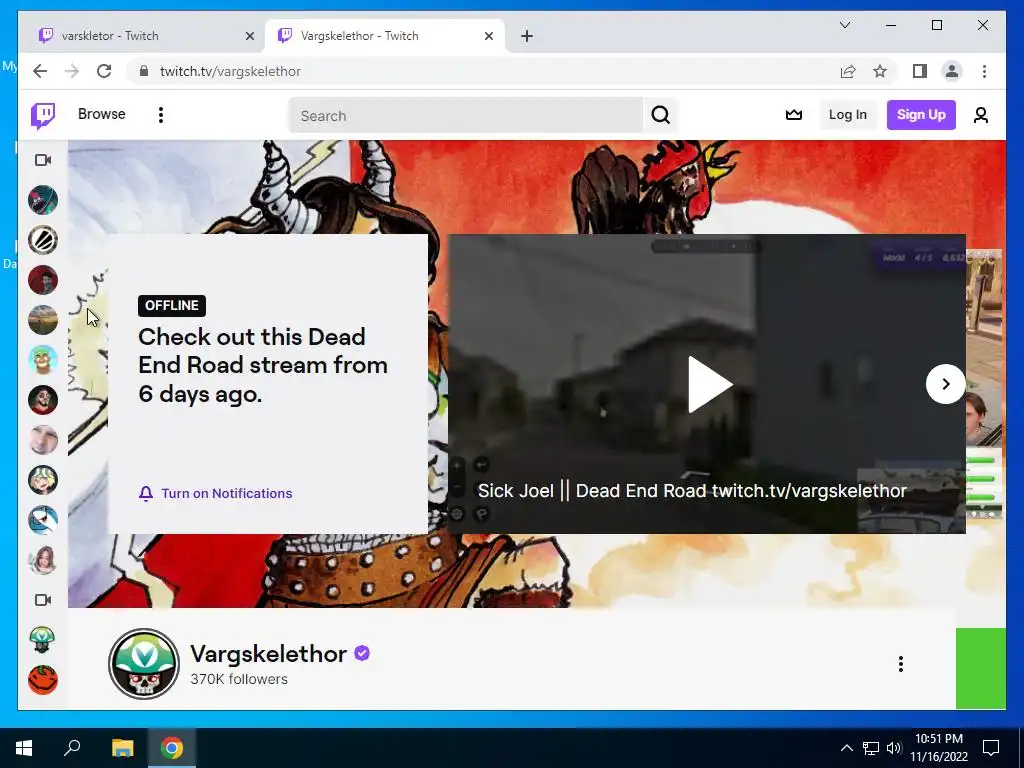Viewport: 1024px width, 768px height.
Task: Click the Log In button
Action: [x=848, y=115]
